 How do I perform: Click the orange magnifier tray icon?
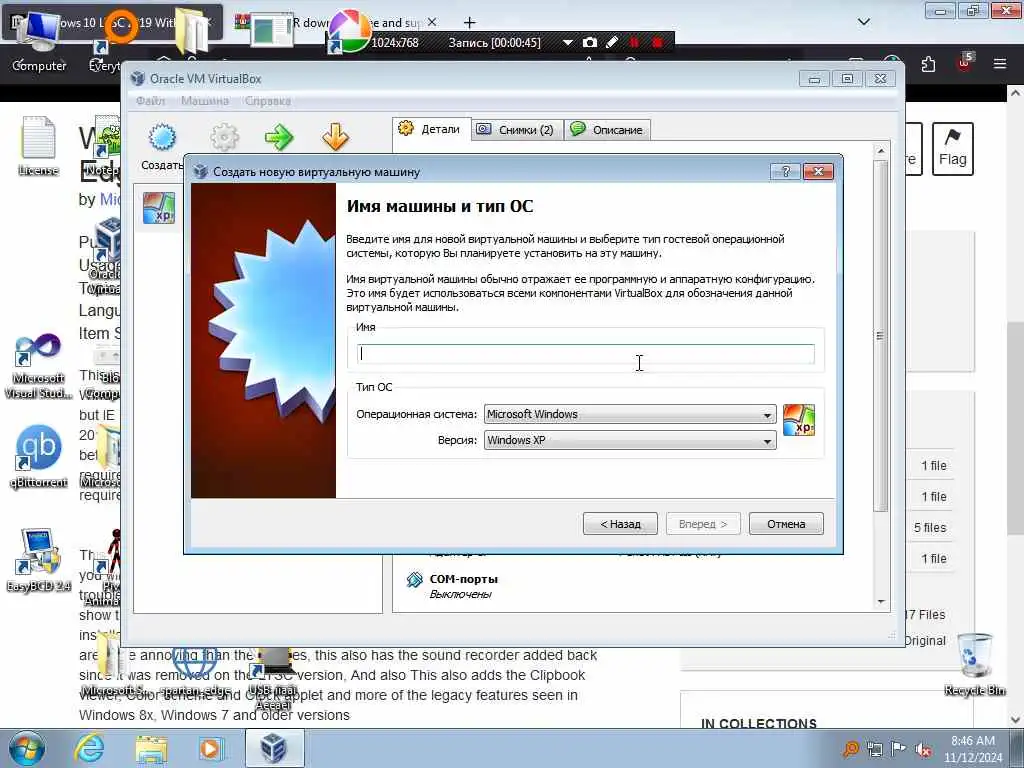[850, 749]
